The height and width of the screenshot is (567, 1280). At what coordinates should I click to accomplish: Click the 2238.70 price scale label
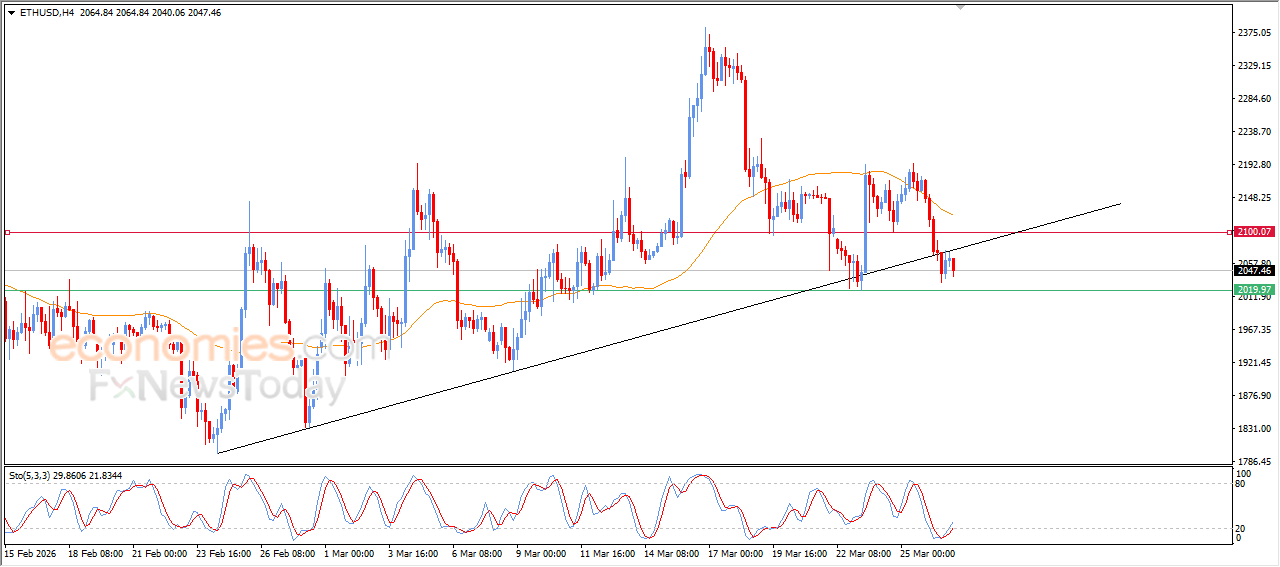point(1254,132)
